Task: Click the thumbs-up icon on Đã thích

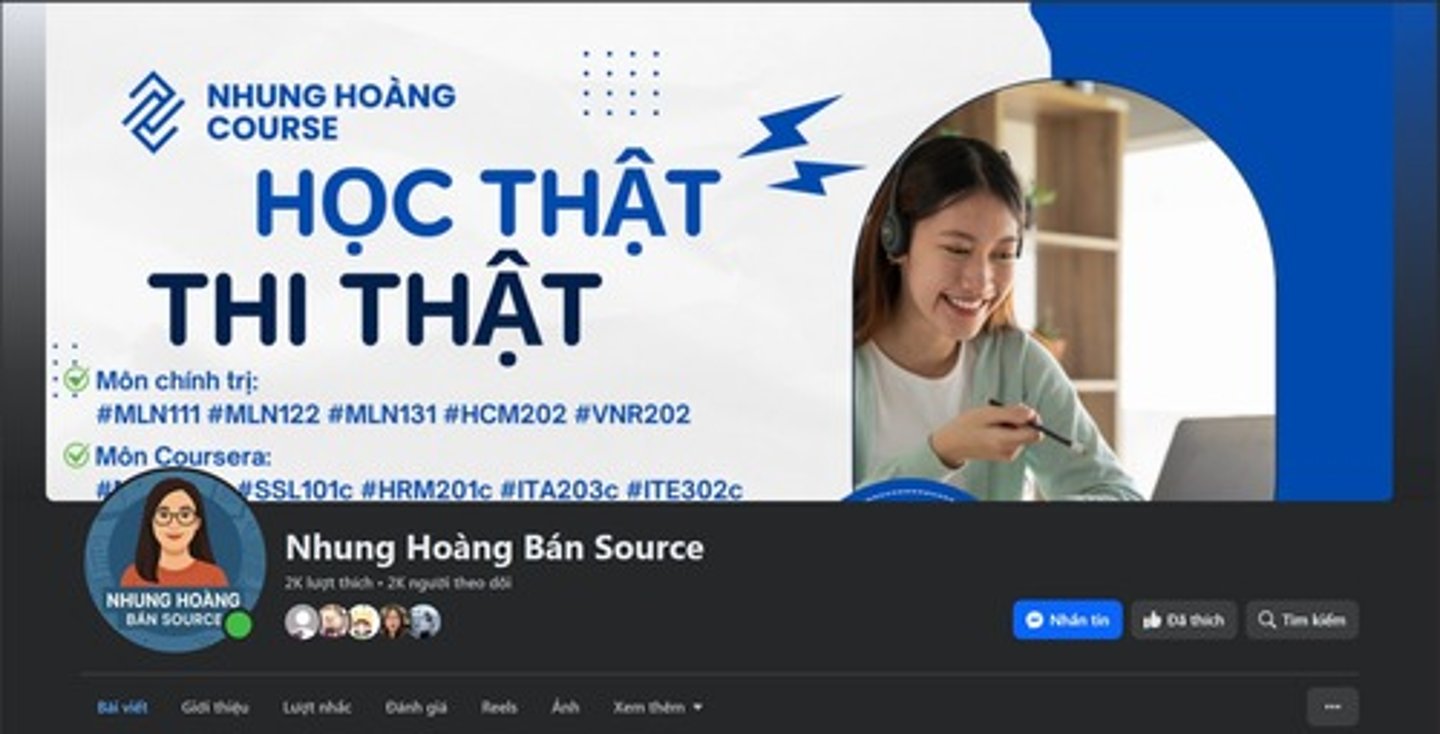Action: 1152,620
